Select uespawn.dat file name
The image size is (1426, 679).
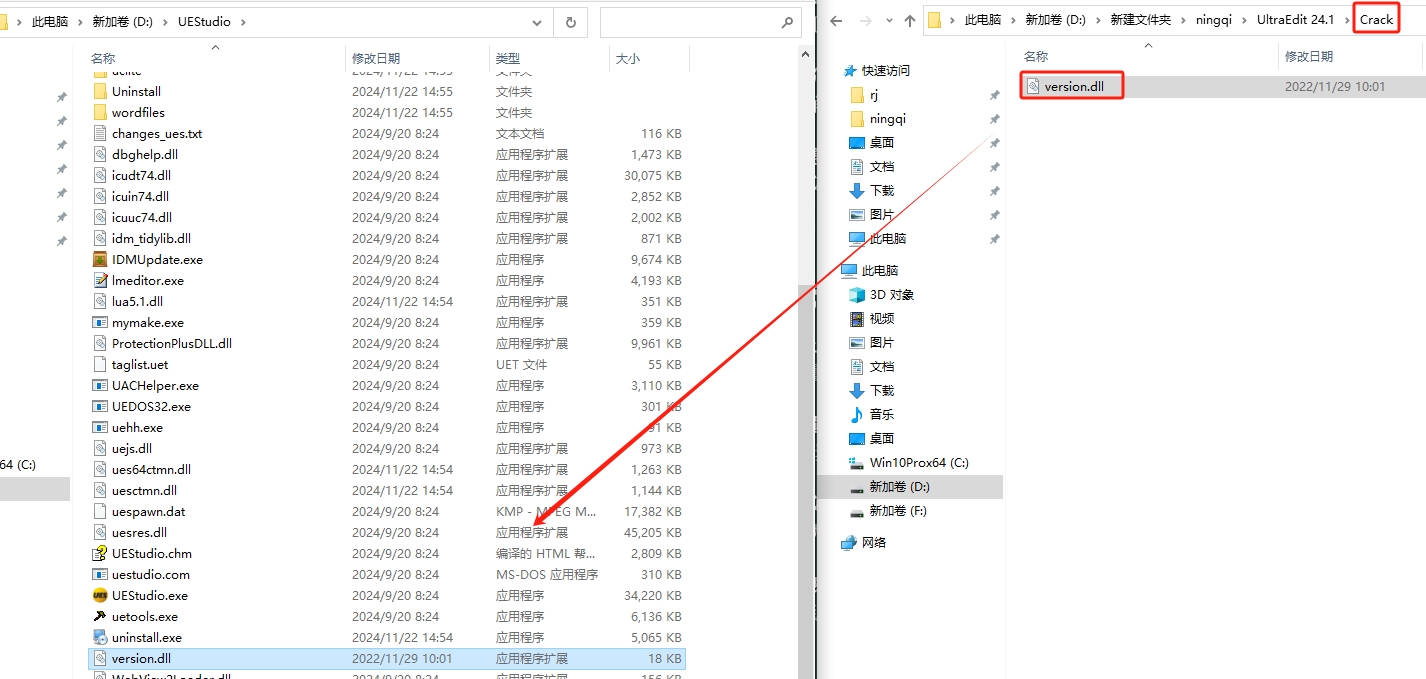pos(148,511)
